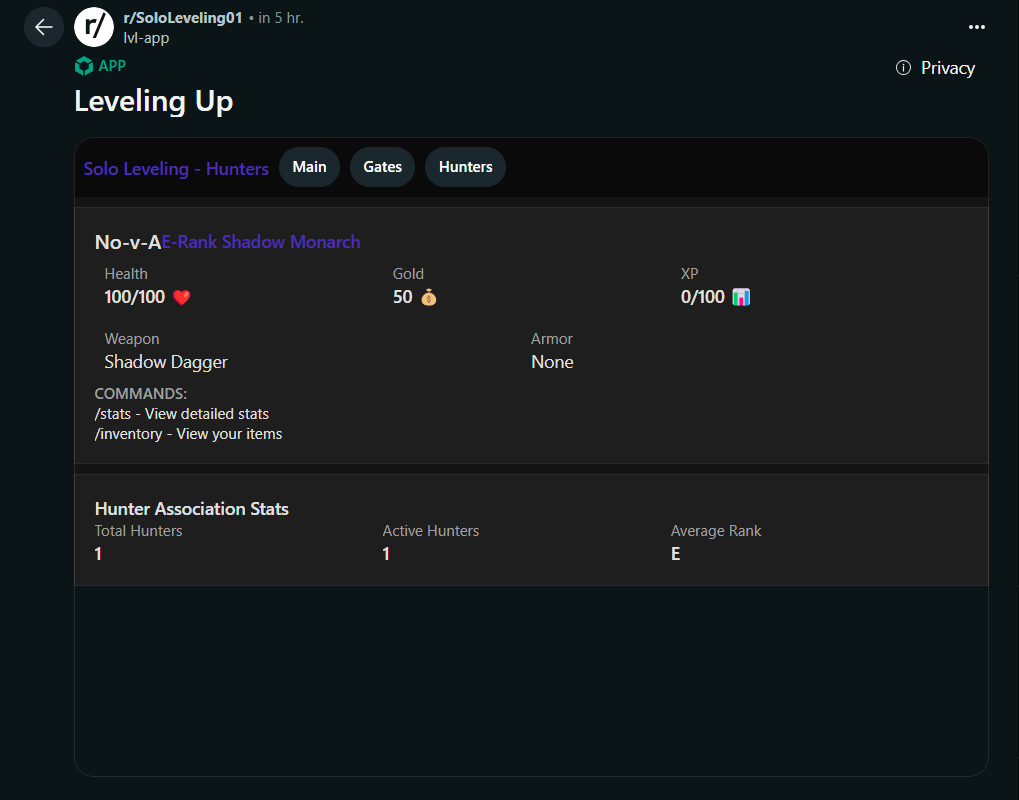Click the gold value 50

click(x=403, y=297)
